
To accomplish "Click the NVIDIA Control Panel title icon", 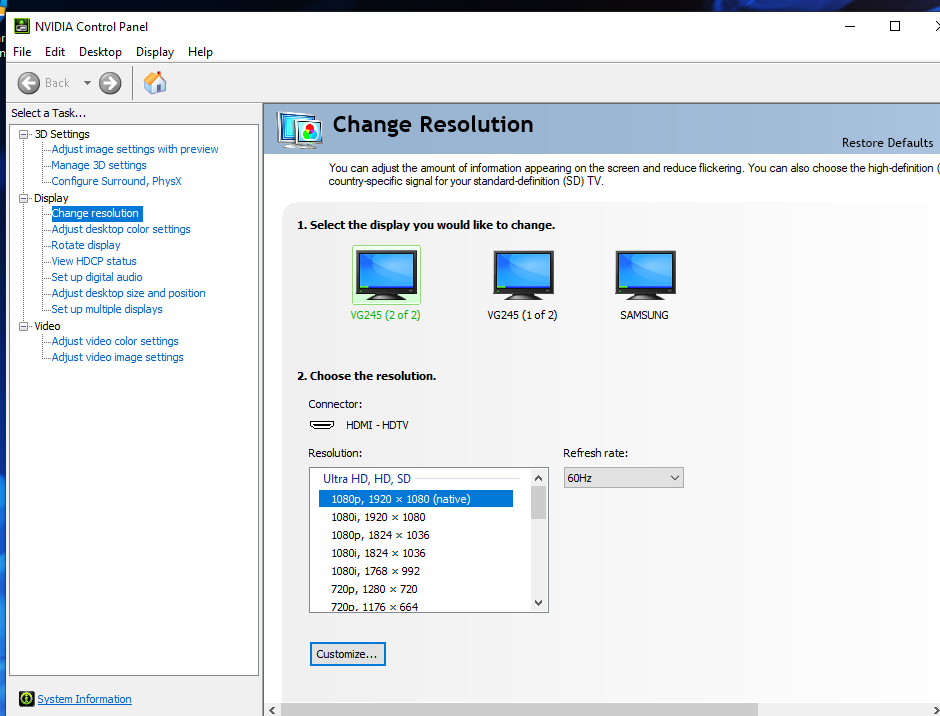I will (x=22, y=26).
